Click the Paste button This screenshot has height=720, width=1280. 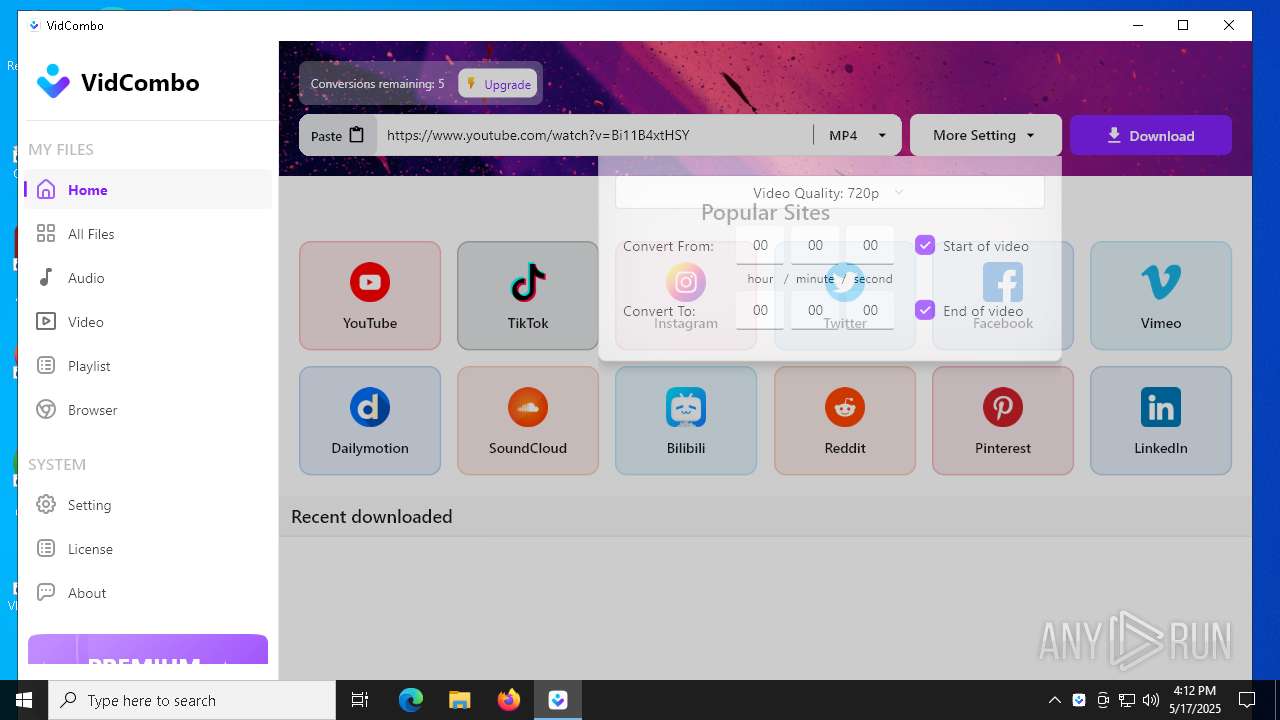(x=338, y=135)
